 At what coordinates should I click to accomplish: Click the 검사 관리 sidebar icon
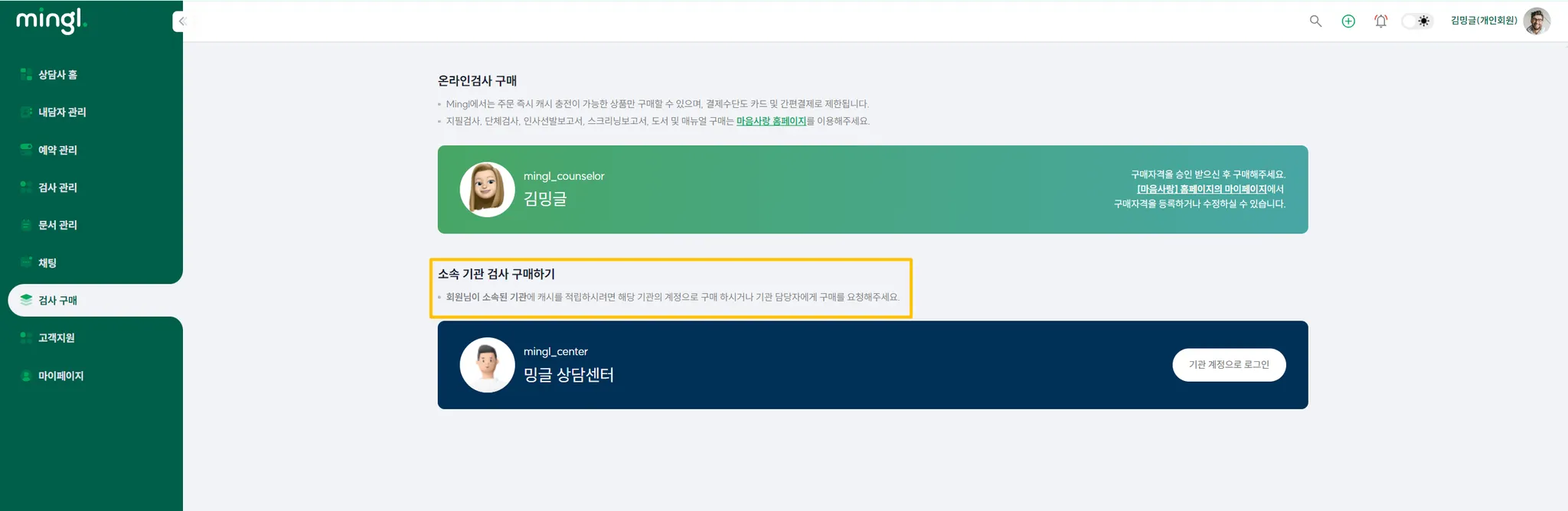pyautogui.click(x=26, y=187)
